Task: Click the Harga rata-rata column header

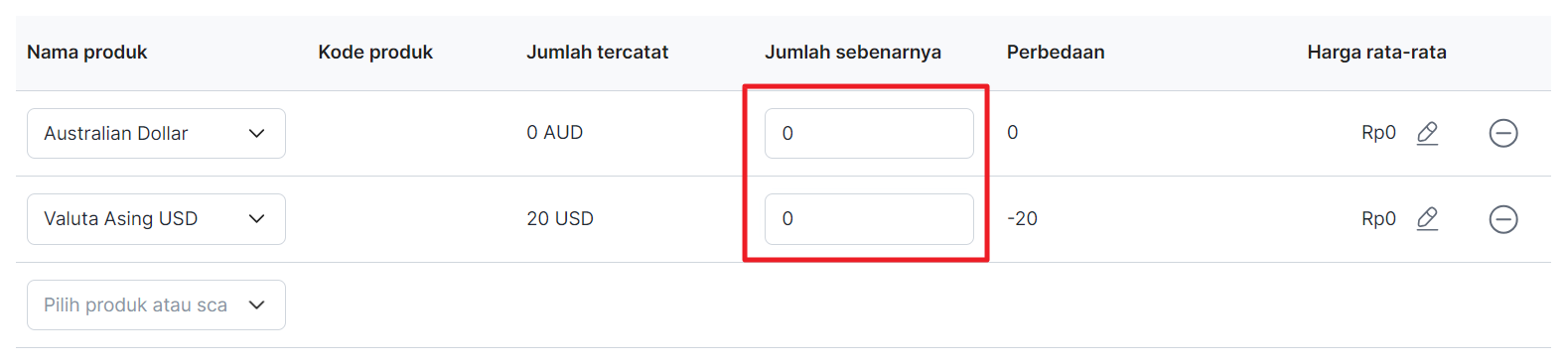Action: pyautogui.click(x=1376, y=53)
